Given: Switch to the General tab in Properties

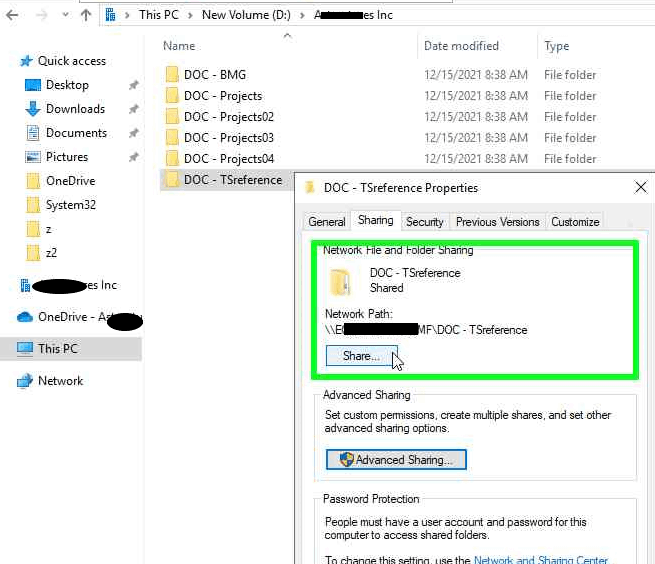Looking at the screenshot, I should [x=327, y=222].
